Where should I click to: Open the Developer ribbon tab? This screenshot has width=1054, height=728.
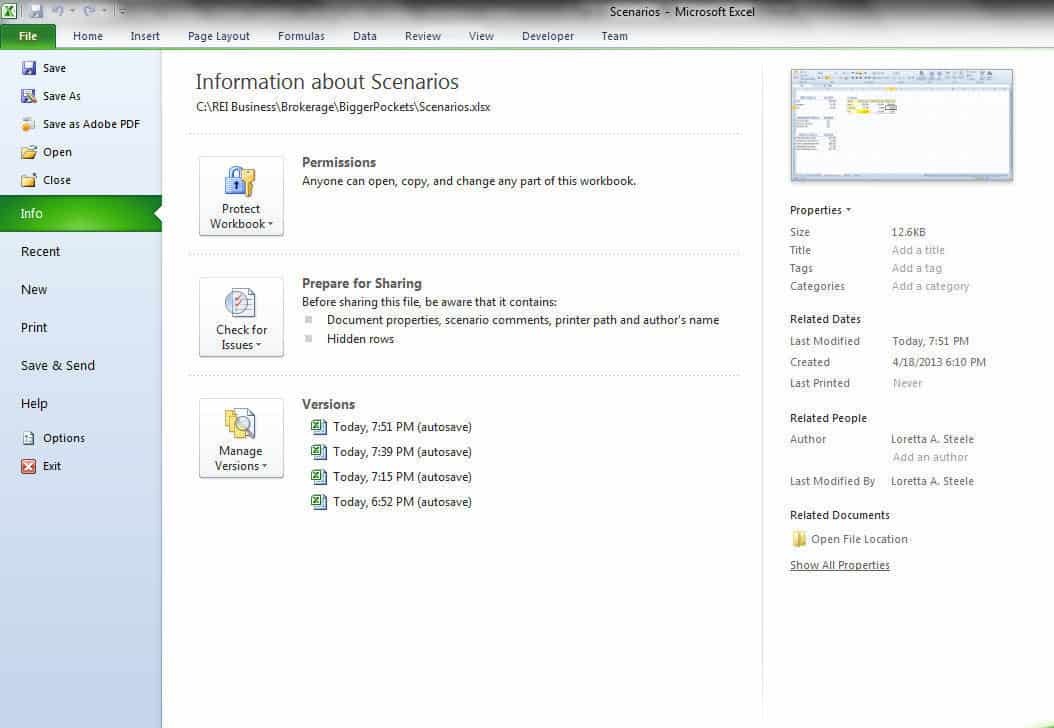pos(548,36)
